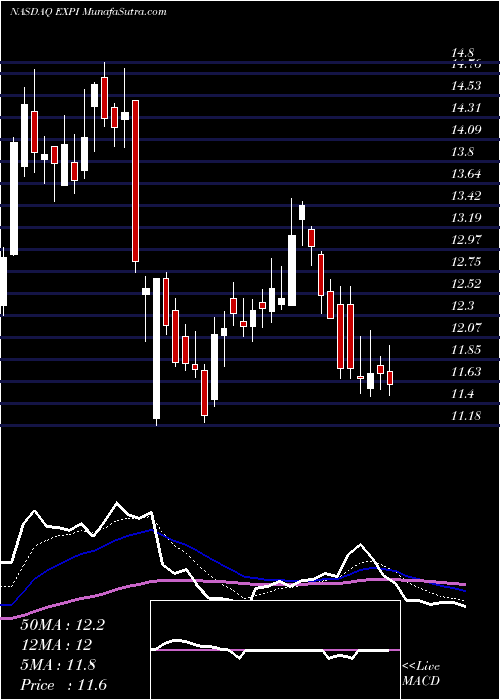Click inside the MACD indicator box

click(x=275, y=650)
